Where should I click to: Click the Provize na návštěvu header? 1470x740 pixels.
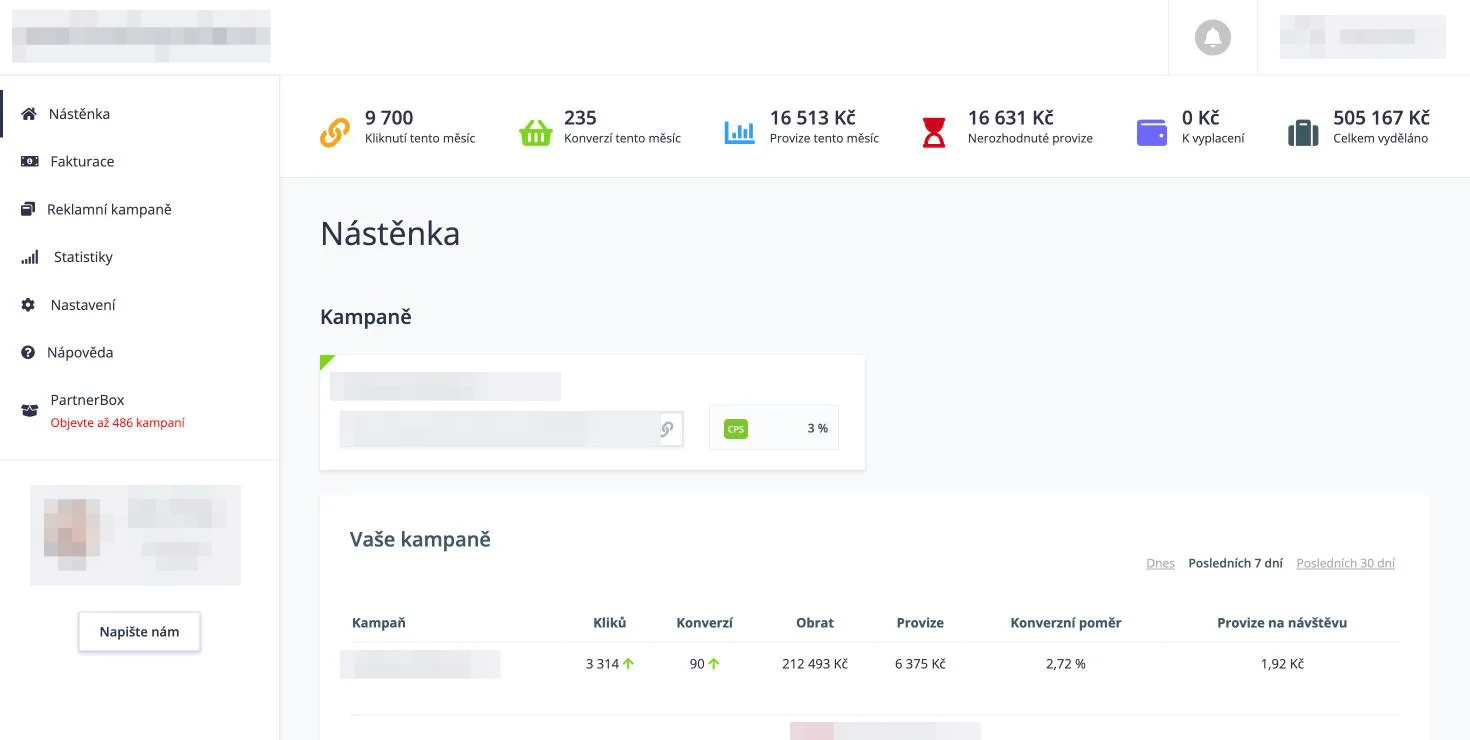pyautogui.click(x=1282, y=623)
